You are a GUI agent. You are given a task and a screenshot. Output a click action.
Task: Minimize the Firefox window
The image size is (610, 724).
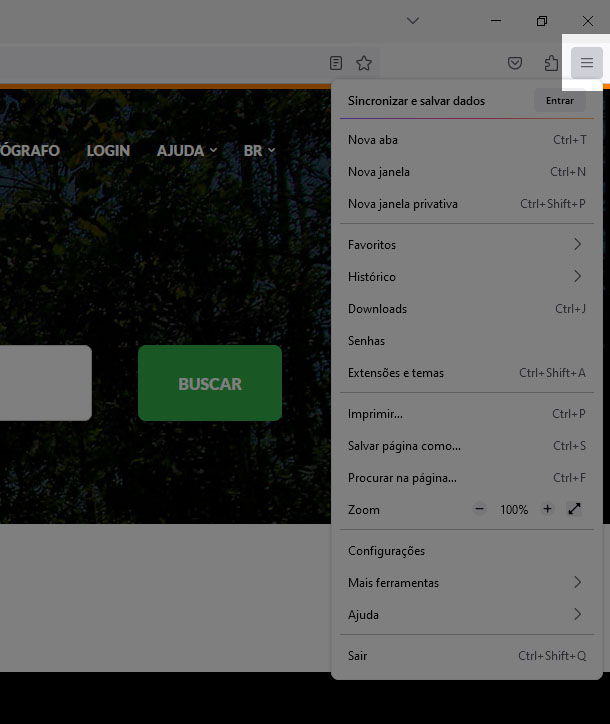[495, 21]
